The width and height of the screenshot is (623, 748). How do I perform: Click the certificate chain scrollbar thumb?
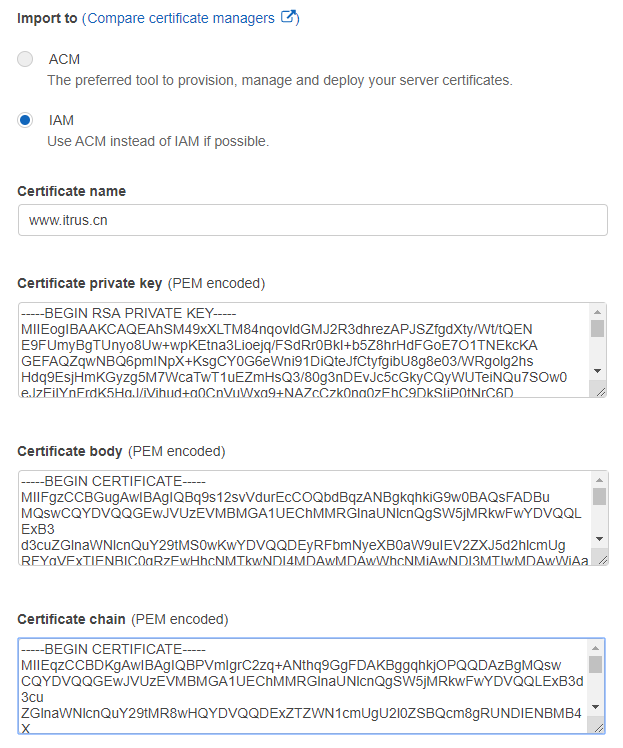597,664
